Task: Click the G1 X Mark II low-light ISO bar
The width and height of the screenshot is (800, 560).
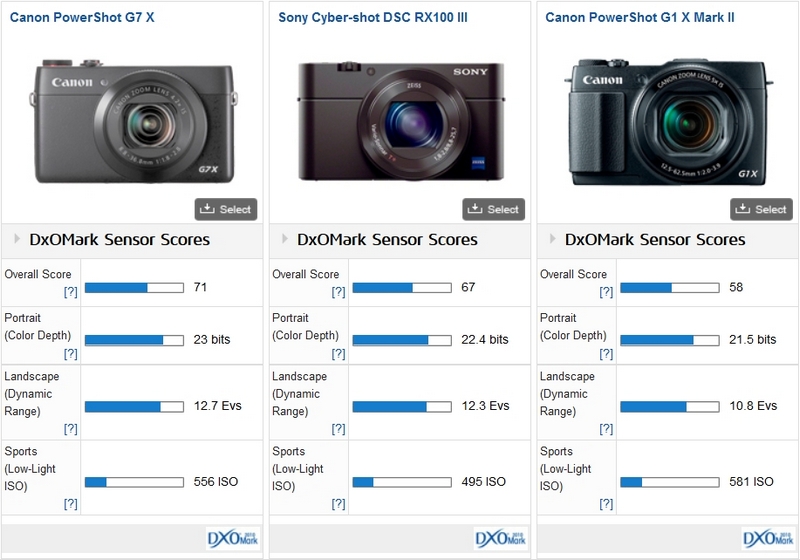Action: pos(670,482)
